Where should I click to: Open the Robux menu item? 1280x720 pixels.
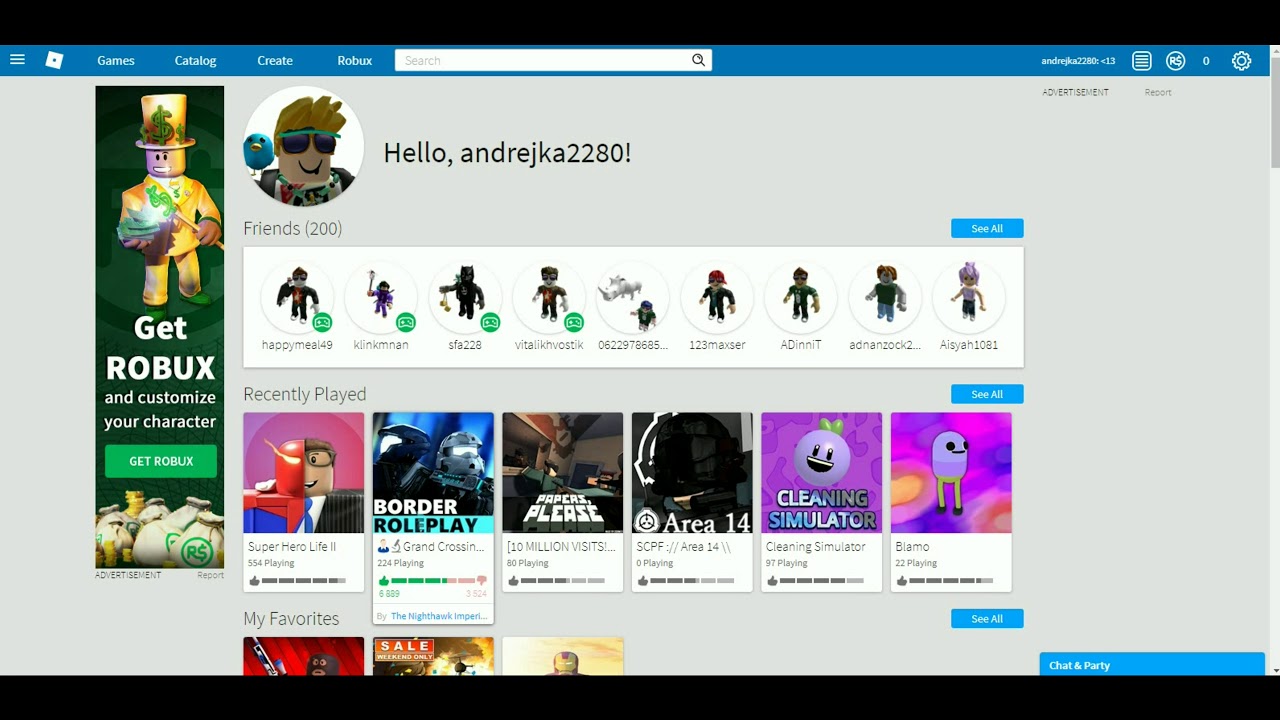click(355, 60)
